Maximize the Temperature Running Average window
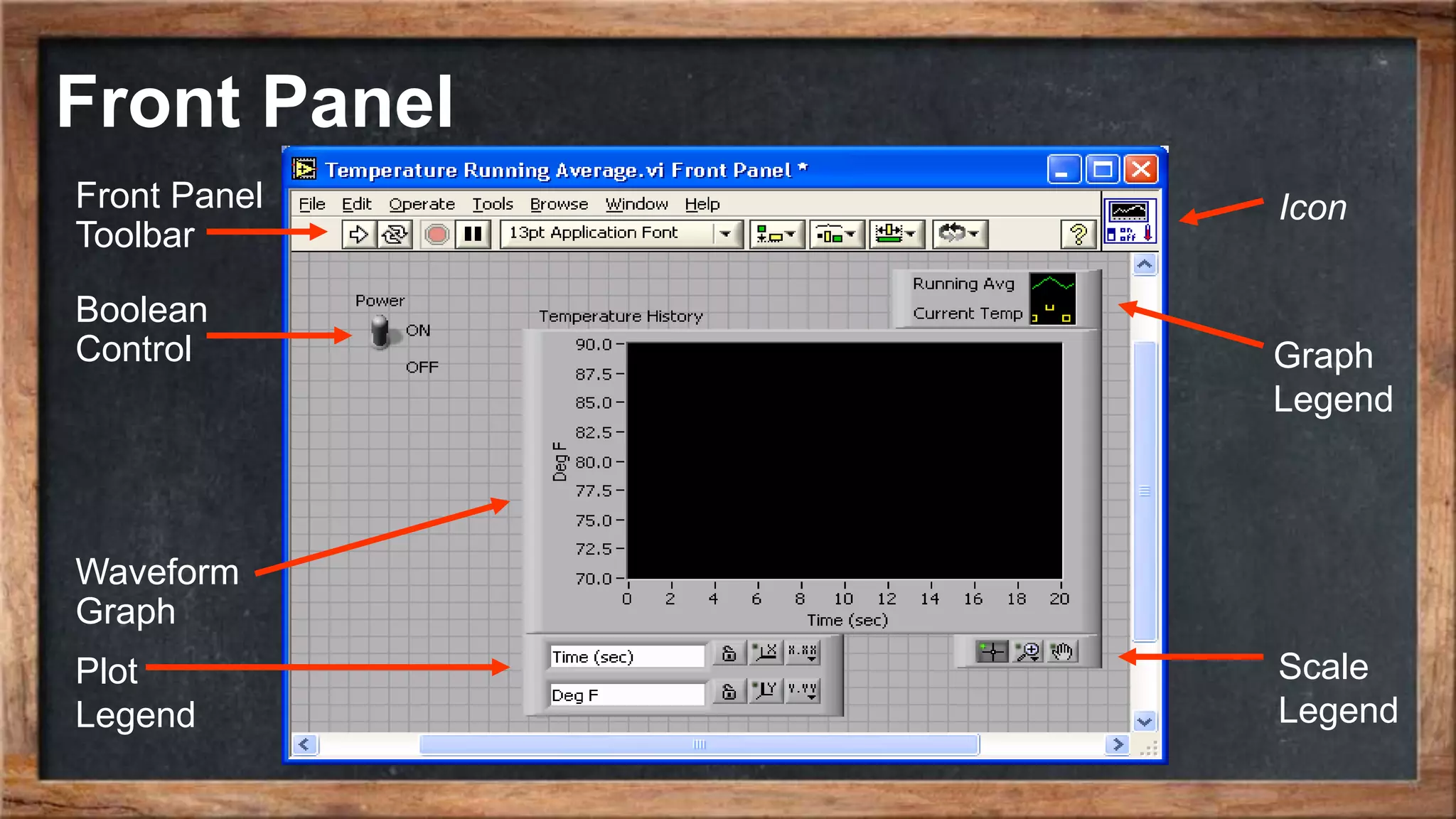This screenshot has height=819, width=1456. [x=1103, y=170]
